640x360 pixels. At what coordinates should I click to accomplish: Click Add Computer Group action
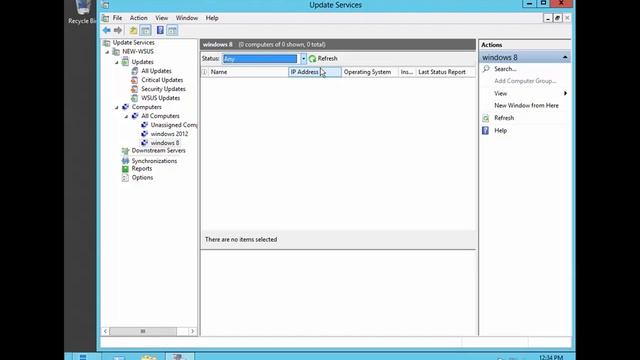click(525, 81)
